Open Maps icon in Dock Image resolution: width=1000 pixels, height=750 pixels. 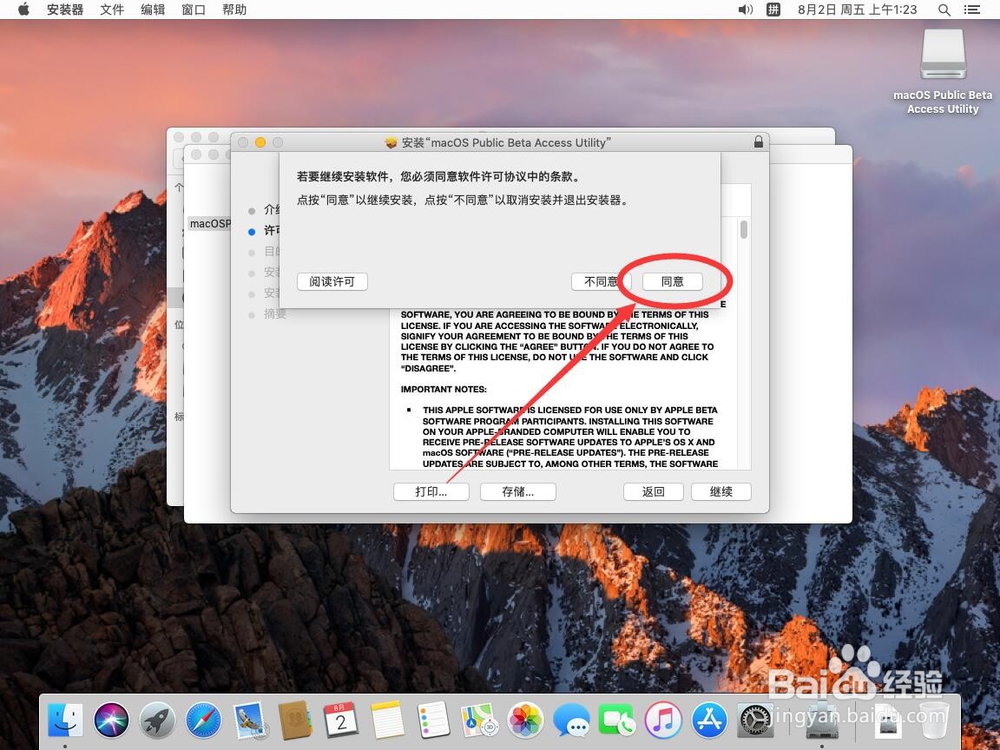(x=479, y=721)
